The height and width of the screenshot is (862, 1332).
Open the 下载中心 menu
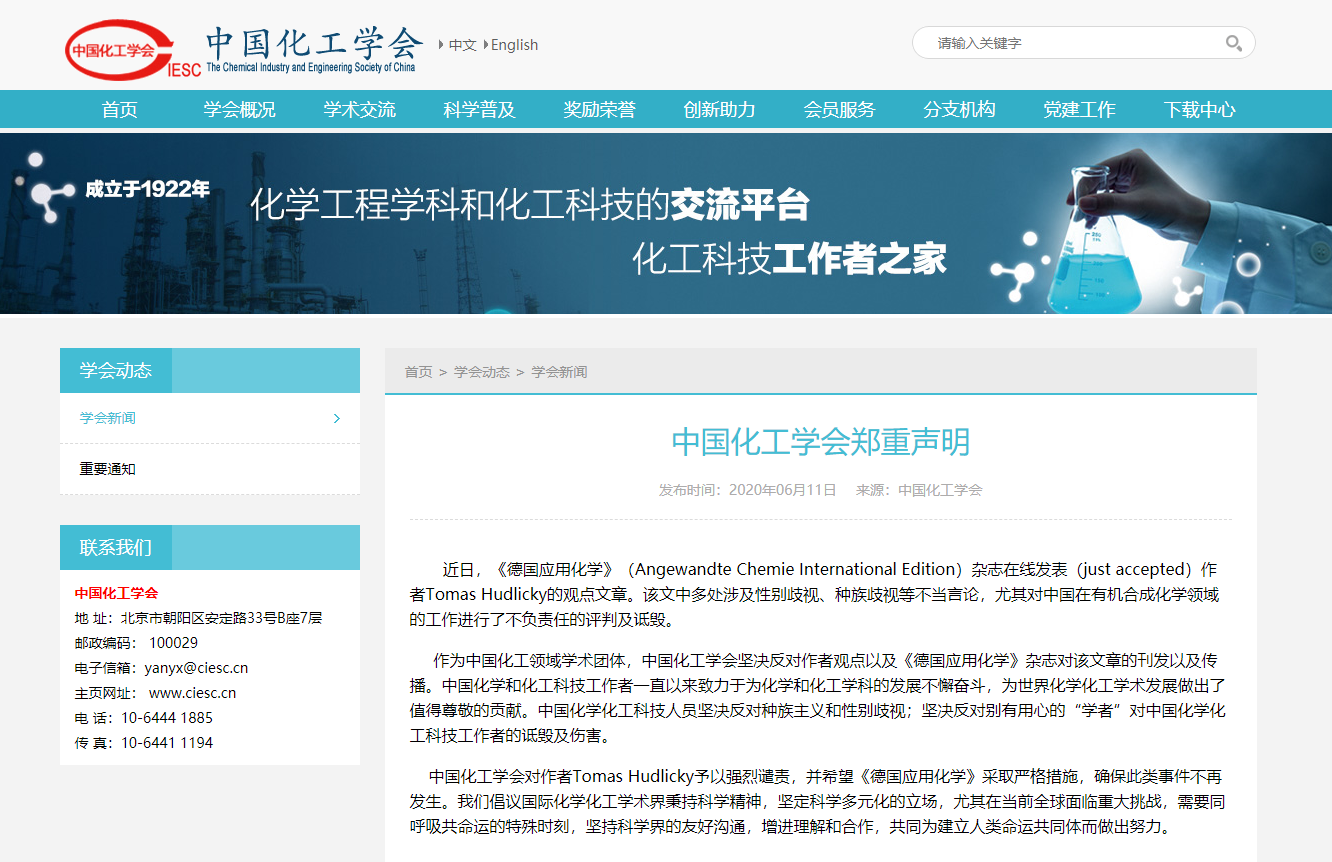[x=1200, y=110]
